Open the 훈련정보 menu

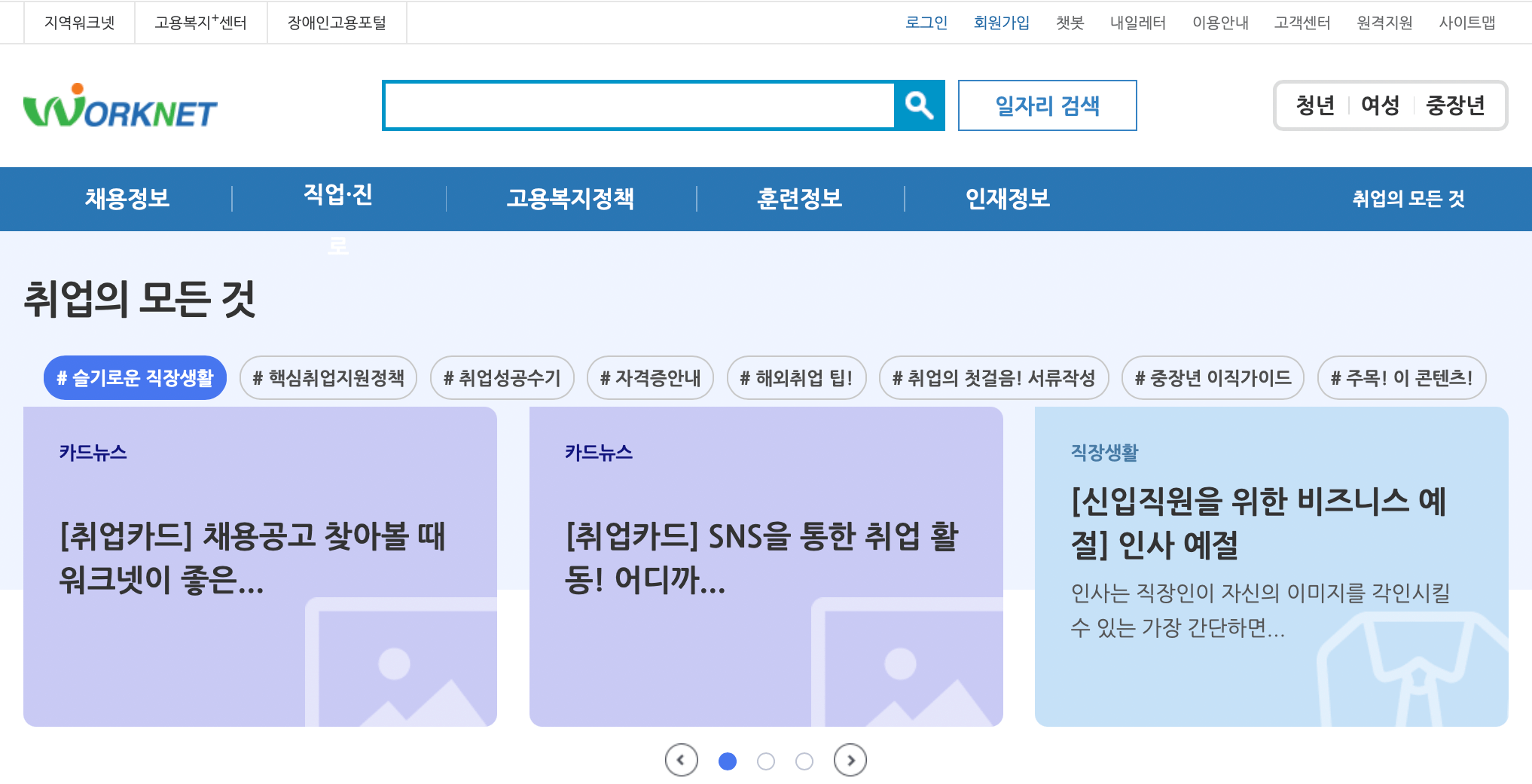tap(799, 199)
